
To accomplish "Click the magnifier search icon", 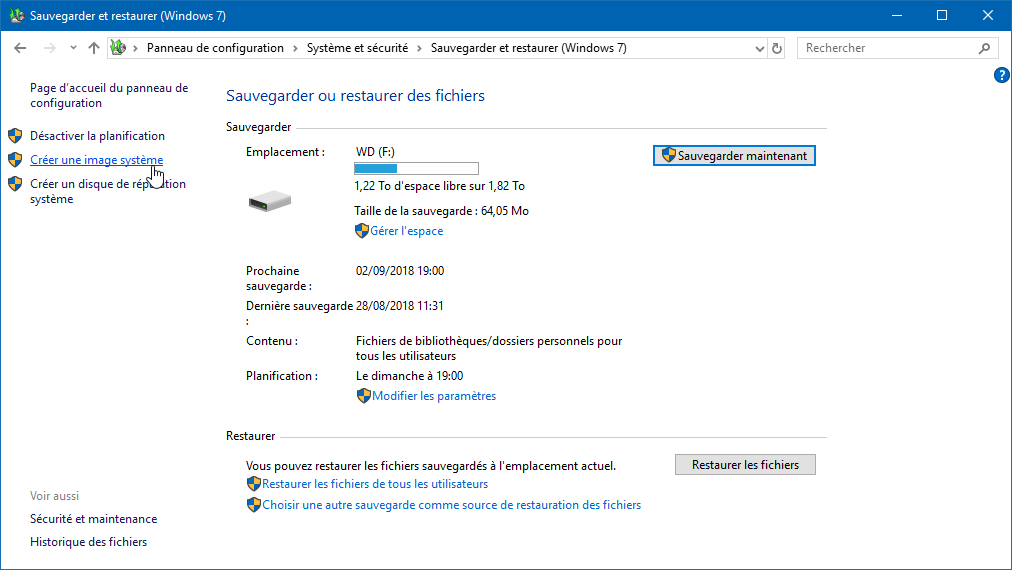I will click(984, 48).
